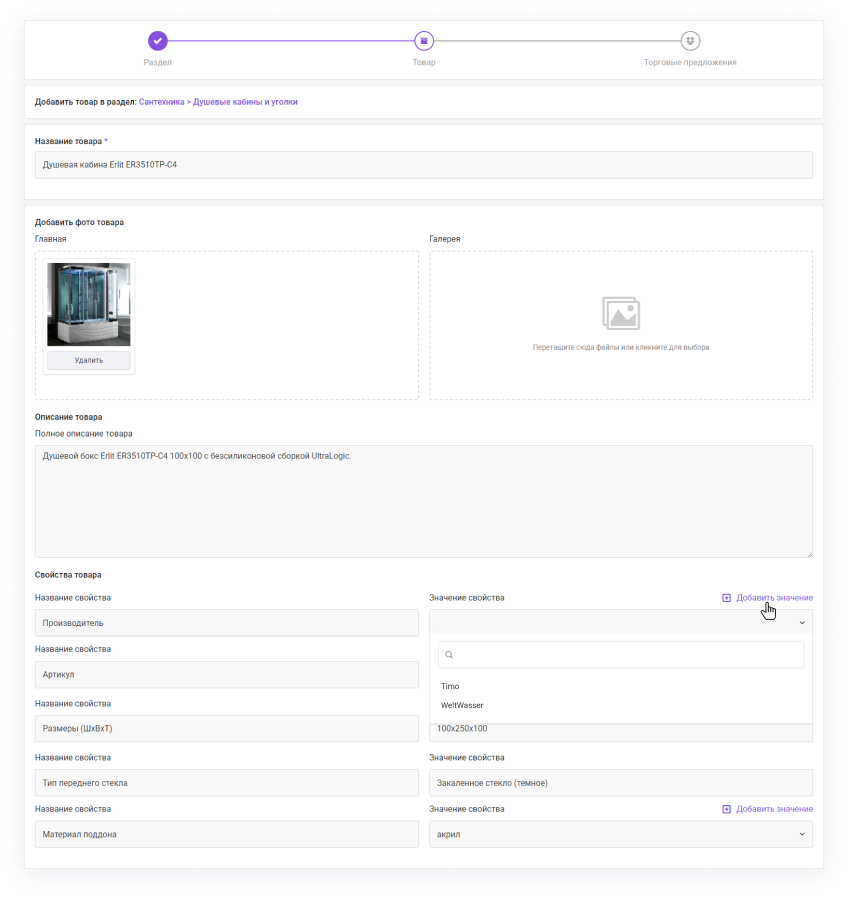Screen dimensions: 848x897
Task: Focus the Полное описание товара text area
Action: click(423, 501)
